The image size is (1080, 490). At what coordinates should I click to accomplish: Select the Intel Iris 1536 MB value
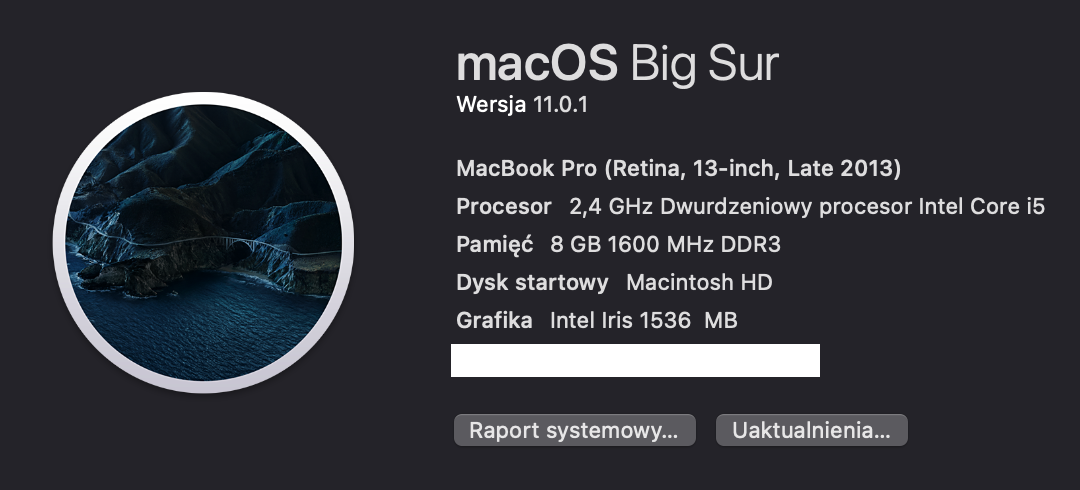643,320
